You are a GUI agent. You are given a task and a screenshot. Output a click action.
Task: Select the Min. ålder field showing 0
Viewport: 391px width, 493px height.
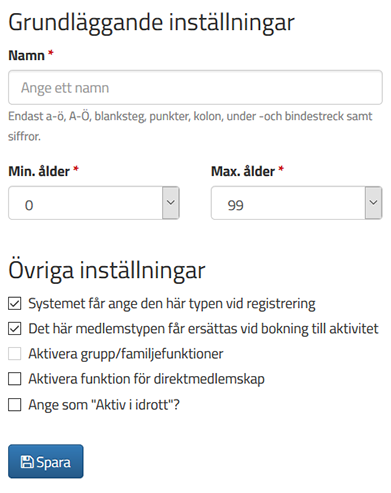(x=94, y=203)
